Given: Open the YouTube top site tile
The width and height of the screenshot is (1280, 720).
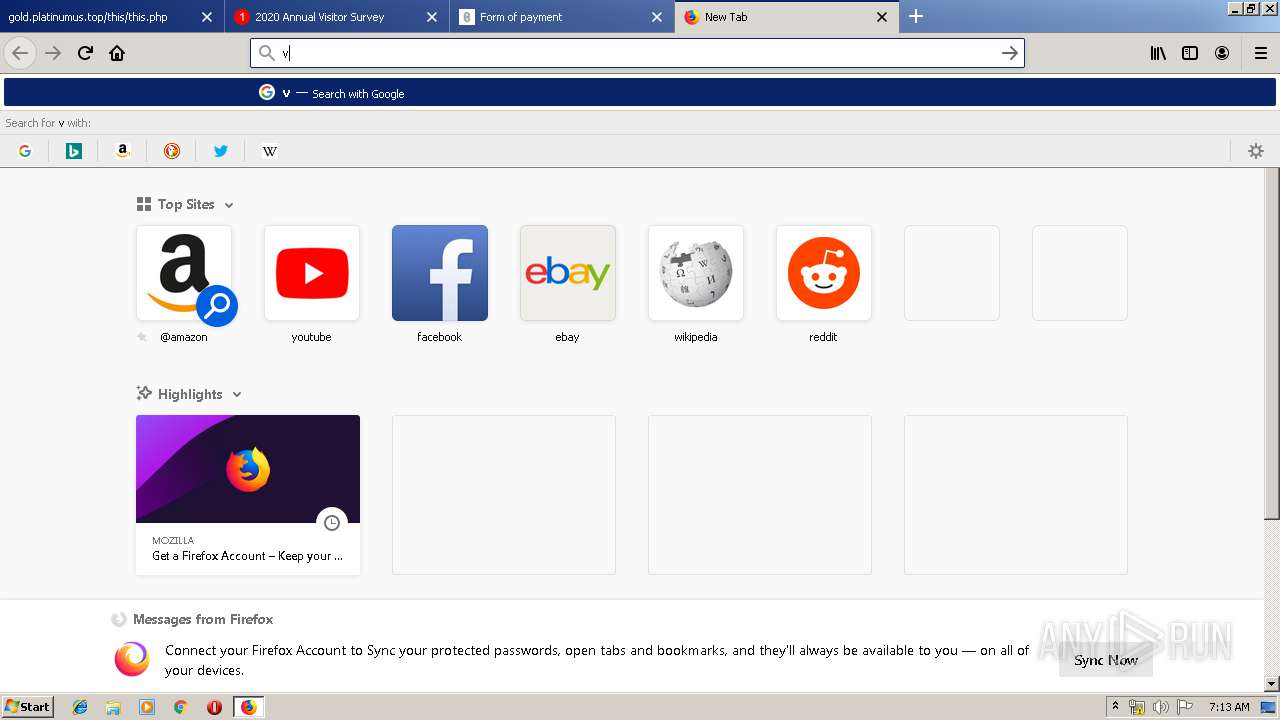Looking at the screenshot, I should pyautogui.click(x=312, y=273).
